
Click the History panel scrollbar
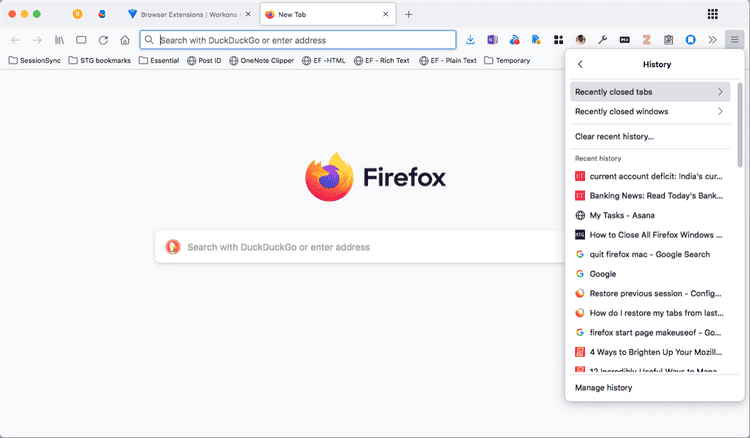pyautogui.click(x=740, y=125)
